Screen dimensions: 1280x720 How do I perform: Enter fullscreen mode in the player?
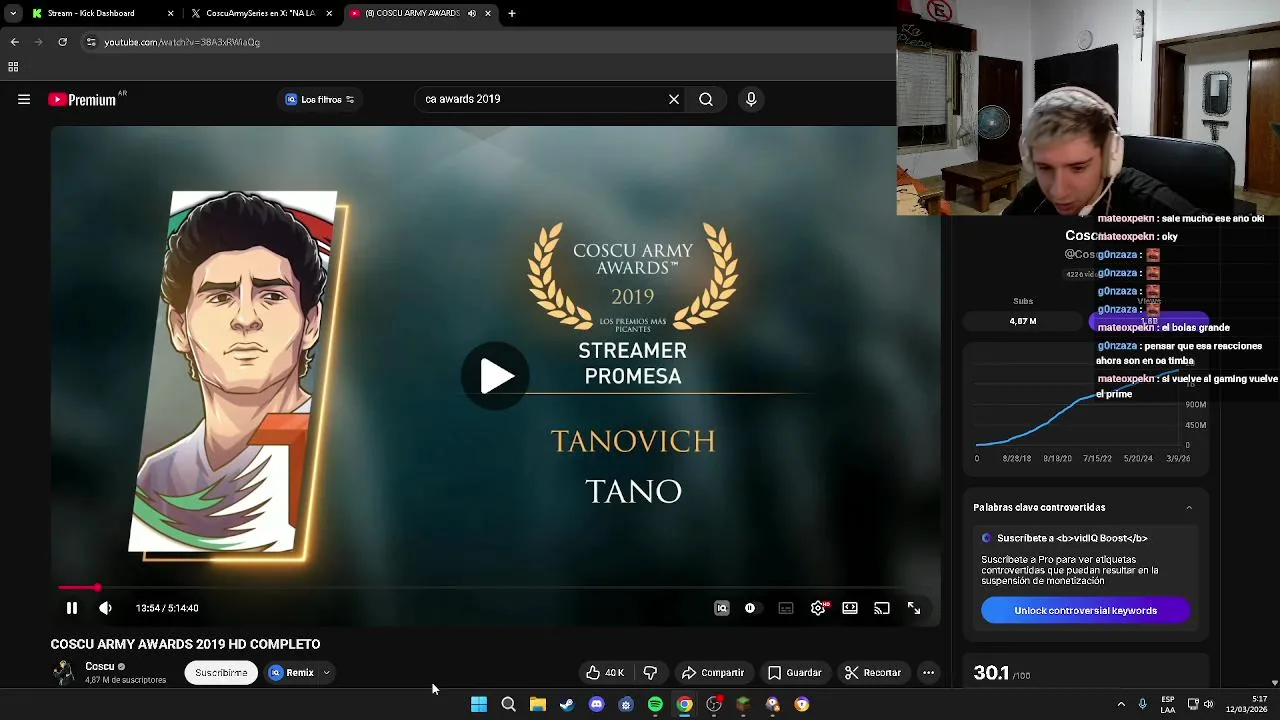point(914,608)
